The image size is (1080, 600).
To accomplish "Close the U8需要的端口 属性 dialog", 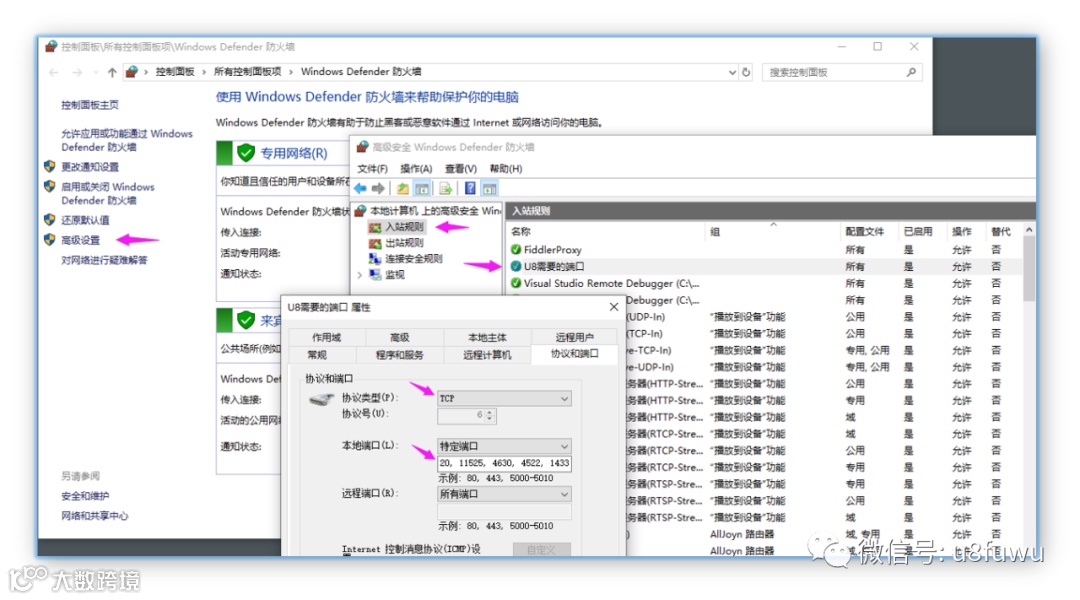I will tap(614, 307).
